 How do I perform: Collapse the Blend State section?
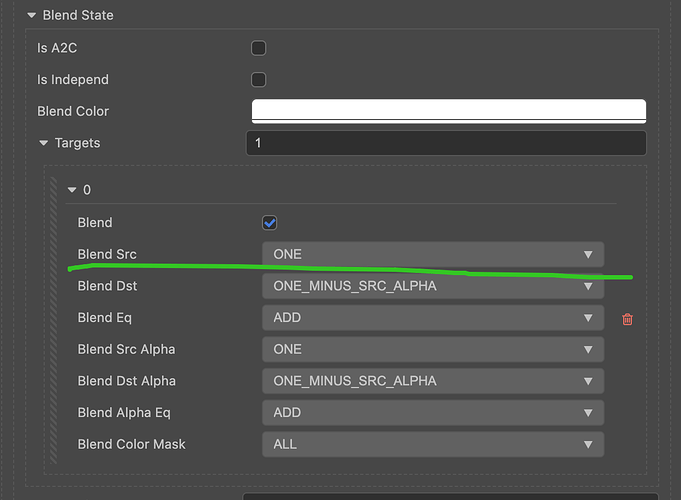(x=31, y=16)
